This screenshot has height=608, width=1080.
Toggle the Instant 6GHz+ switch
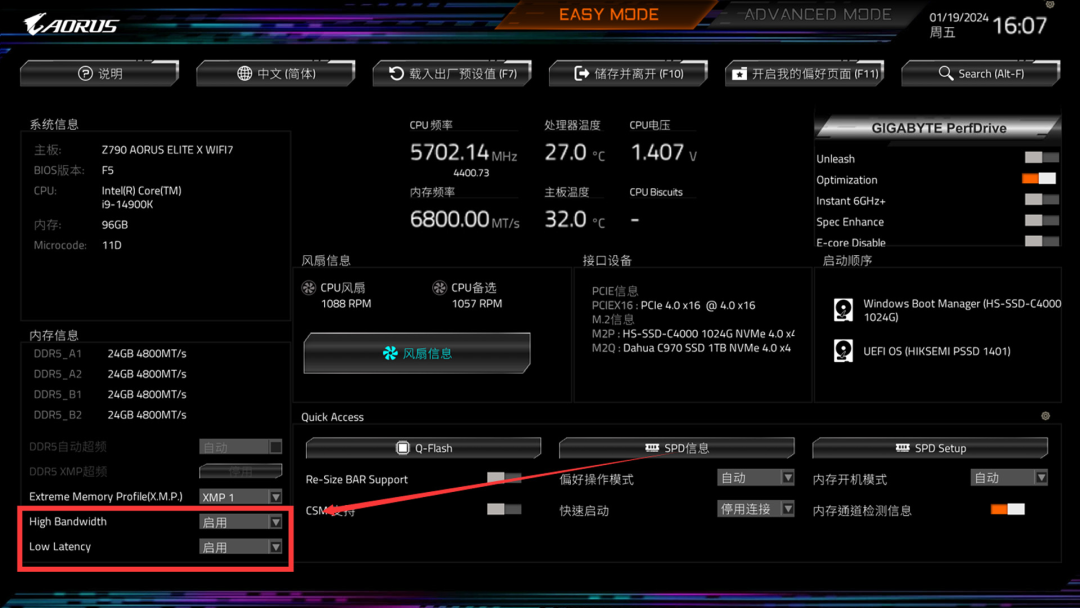pos(1041,200)
